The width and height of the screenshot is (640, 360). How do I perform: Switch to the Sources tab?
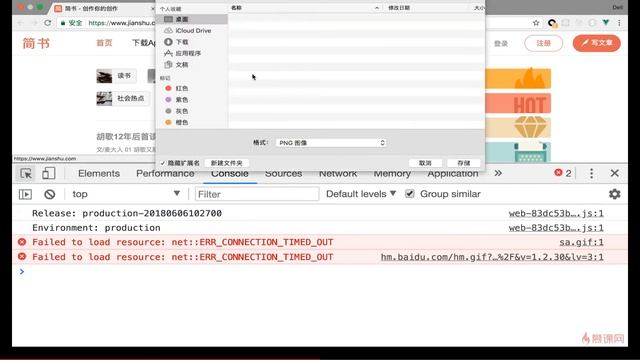(x=284, y=174)
